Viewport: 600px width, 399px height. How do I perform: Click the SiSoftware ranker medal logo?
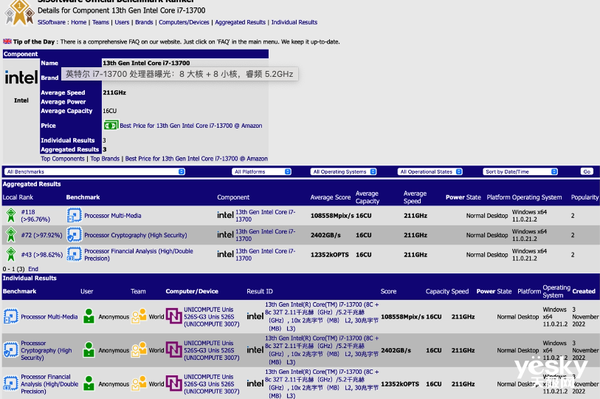[x=19, y=13]
